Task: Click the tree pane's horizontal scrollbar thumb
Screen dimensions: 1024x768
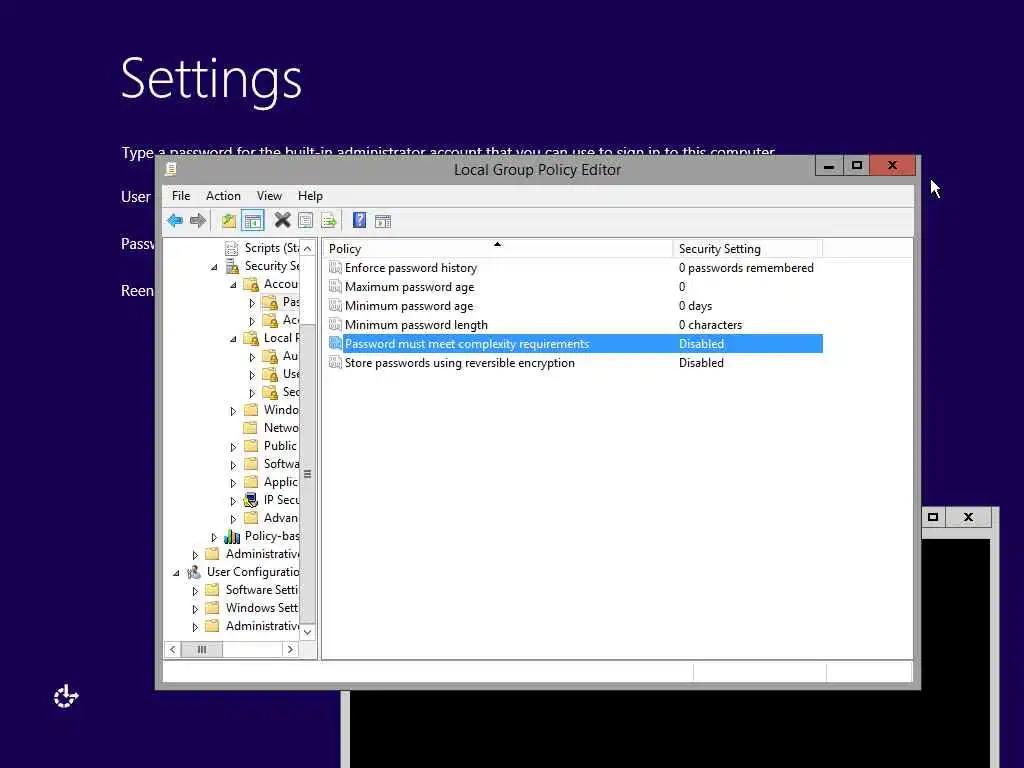Action: [x=202, y=649]
